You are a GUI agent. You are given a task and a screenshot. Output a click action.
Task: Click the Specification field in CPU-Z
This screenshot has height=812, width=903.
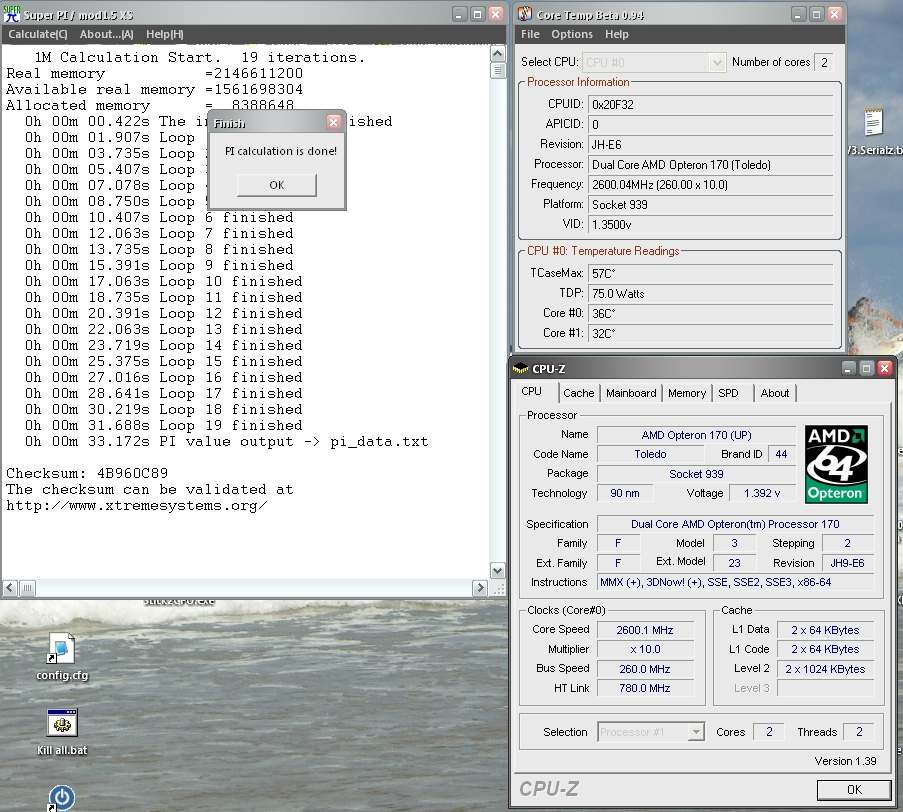(x=735, y=524)
